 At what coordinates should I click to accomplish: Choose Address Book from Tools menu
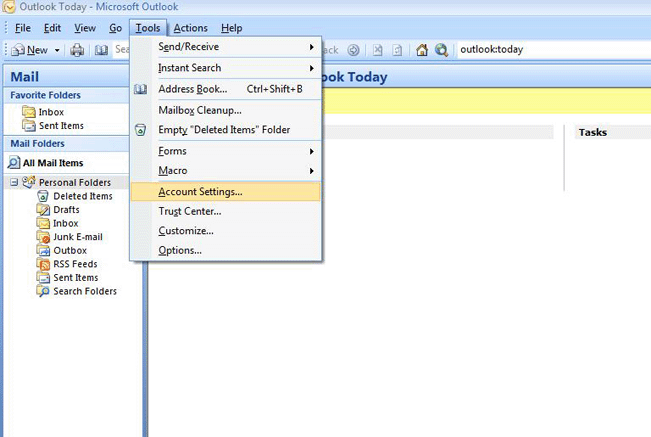point(226,89)
